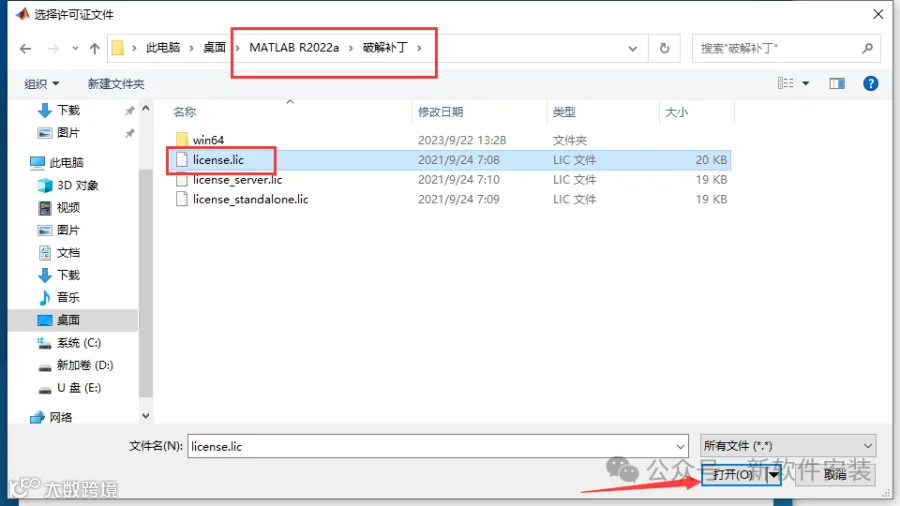
Task: Sort by 类型 column header
Action: tap(564, 112)
